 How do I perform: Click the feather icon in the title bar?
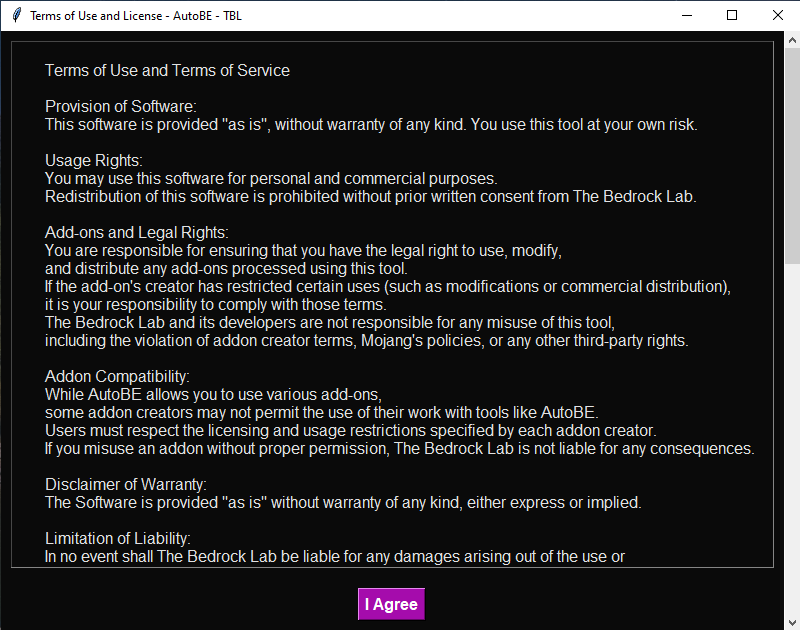tap(16, 15)
